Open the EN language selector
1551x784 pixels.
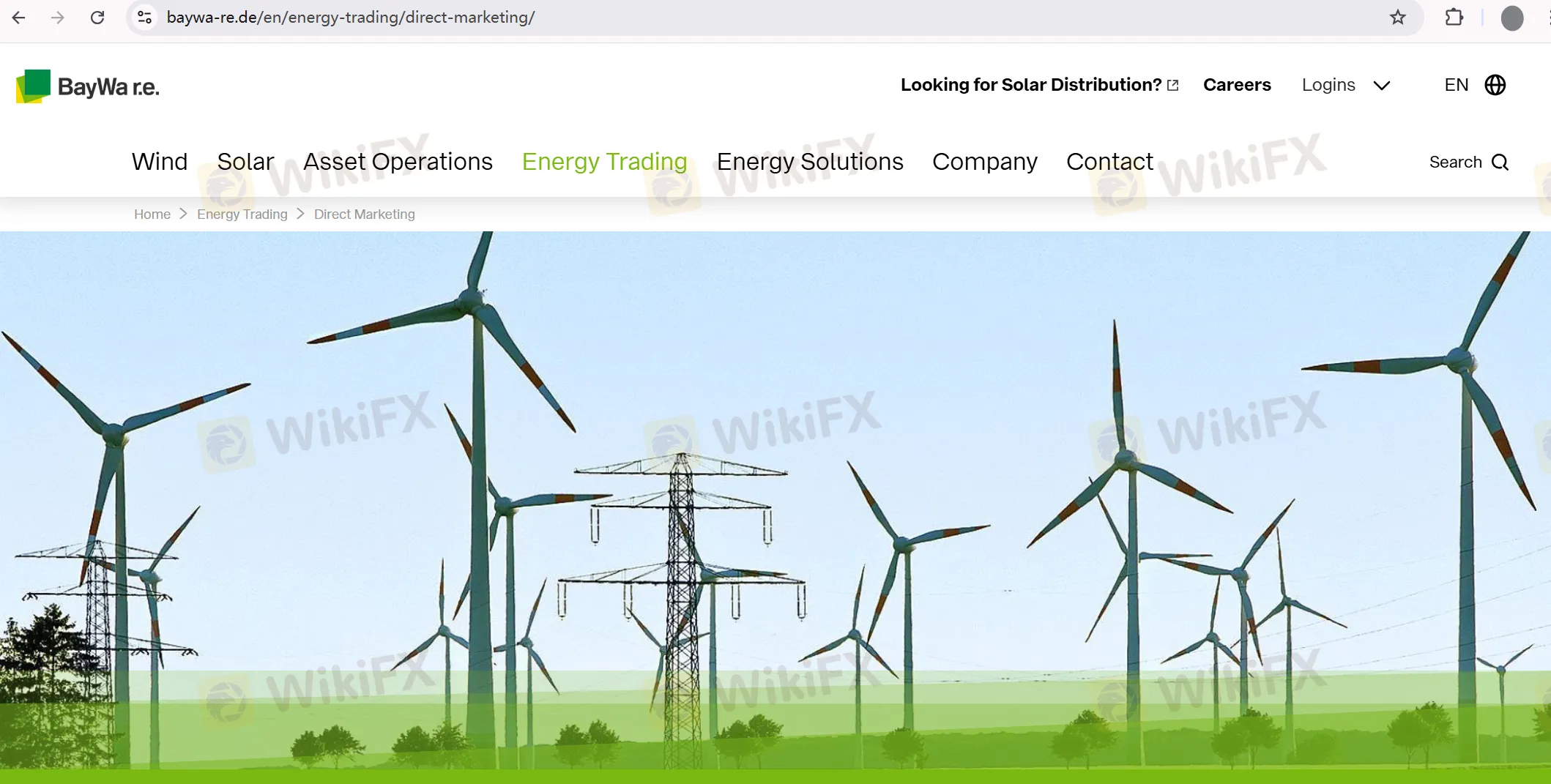click(1456, 85)
